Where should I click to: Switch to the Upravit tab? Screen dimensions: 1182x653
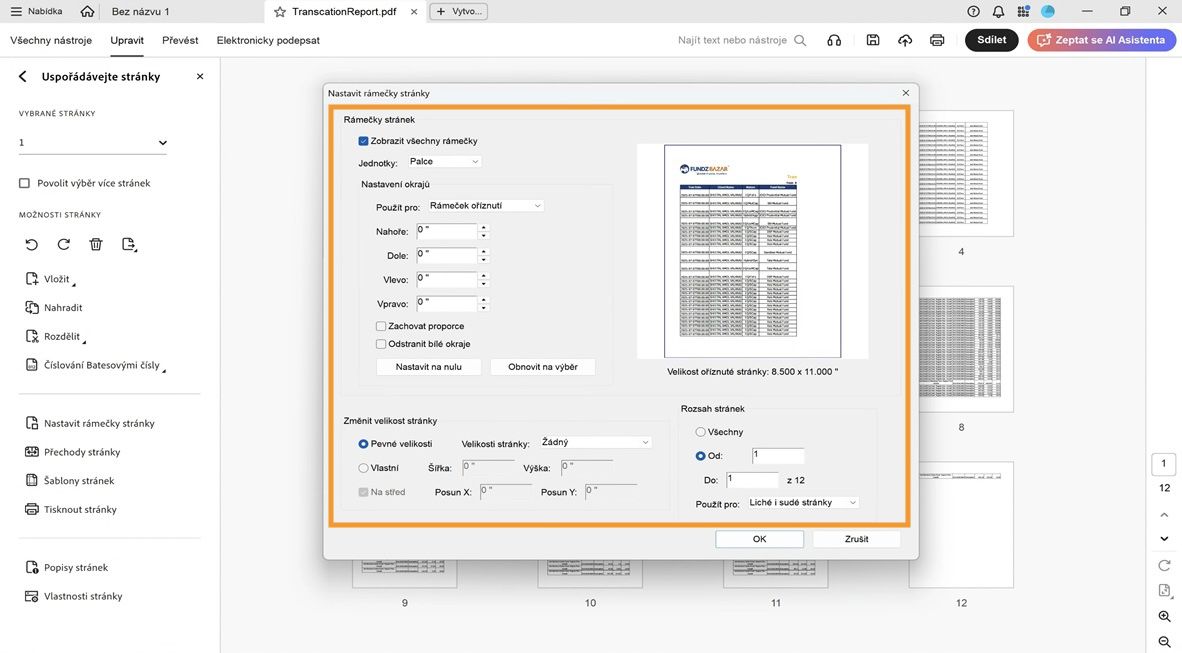(x=127, y=40)
